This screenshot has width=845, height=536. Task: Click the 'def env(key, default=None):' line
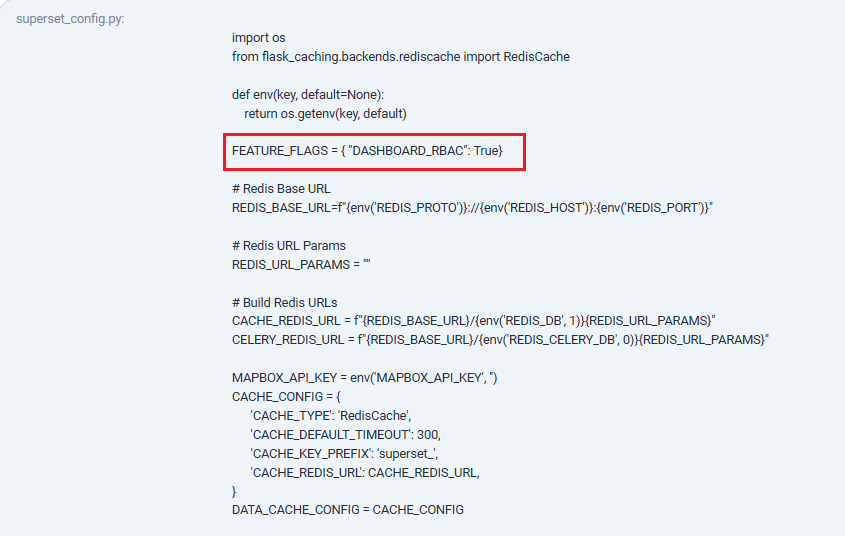coord(308,95)
